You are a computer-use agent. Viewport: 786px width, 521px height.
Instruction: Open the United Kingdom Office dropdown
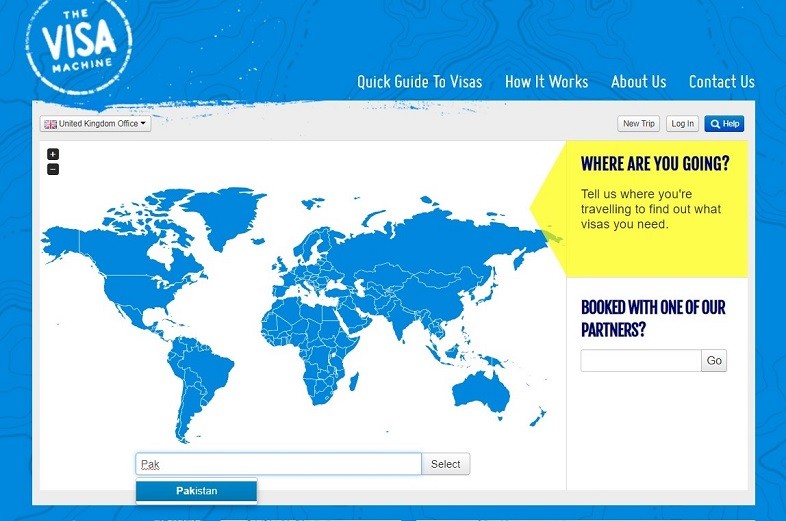pyautogui.click(x=96, y=124)
